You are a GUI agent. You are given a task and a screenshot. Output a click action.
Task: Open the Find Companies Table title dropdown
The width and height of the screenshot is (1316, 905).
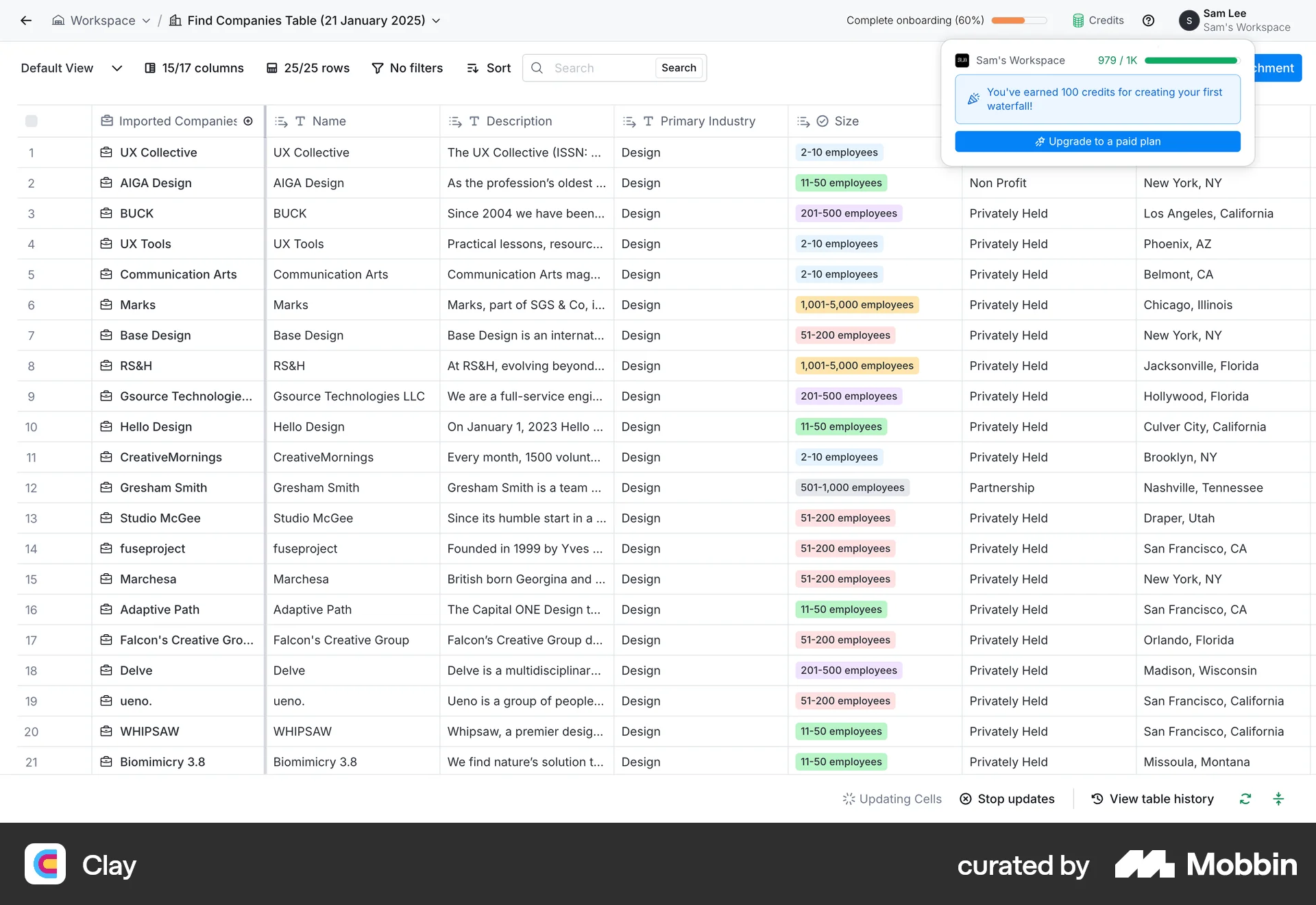(x=437, y=21)
